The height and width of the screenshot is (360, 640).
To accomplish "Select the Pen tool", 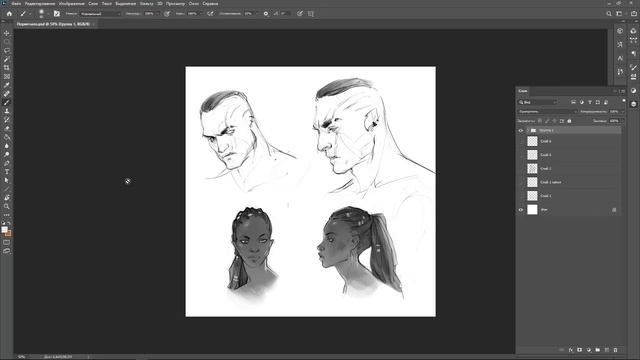I will (x=7, y=163).
